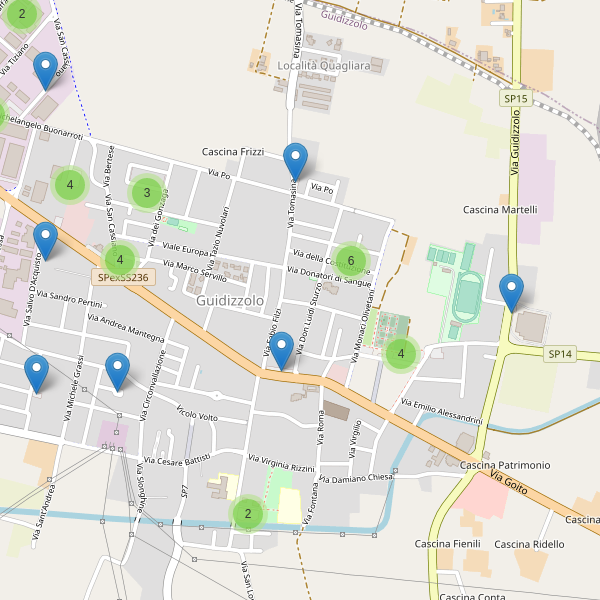Open the pin near Via Tiziano

point(45,70)
